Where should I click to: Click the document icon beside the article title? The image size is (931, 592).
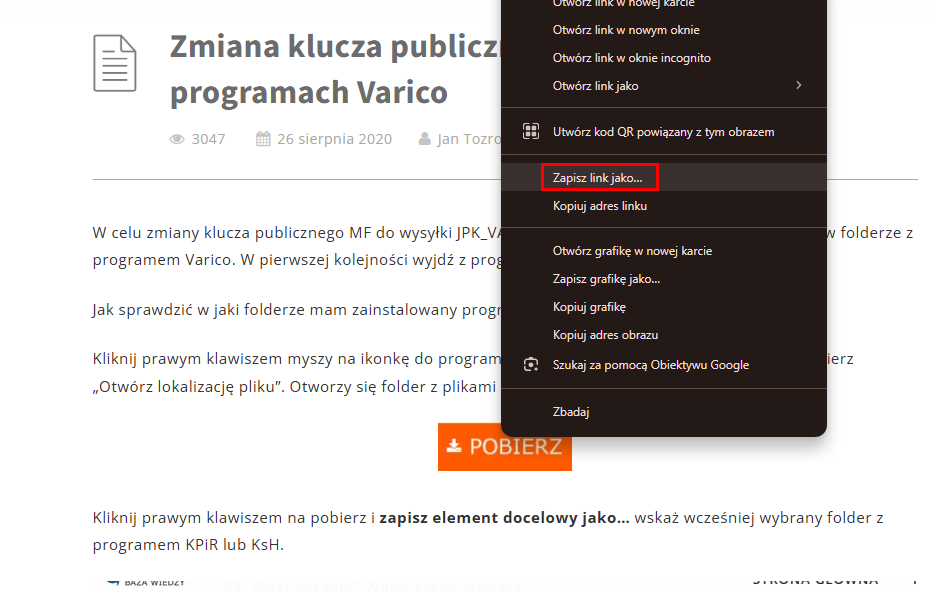(x=115, y=64)
